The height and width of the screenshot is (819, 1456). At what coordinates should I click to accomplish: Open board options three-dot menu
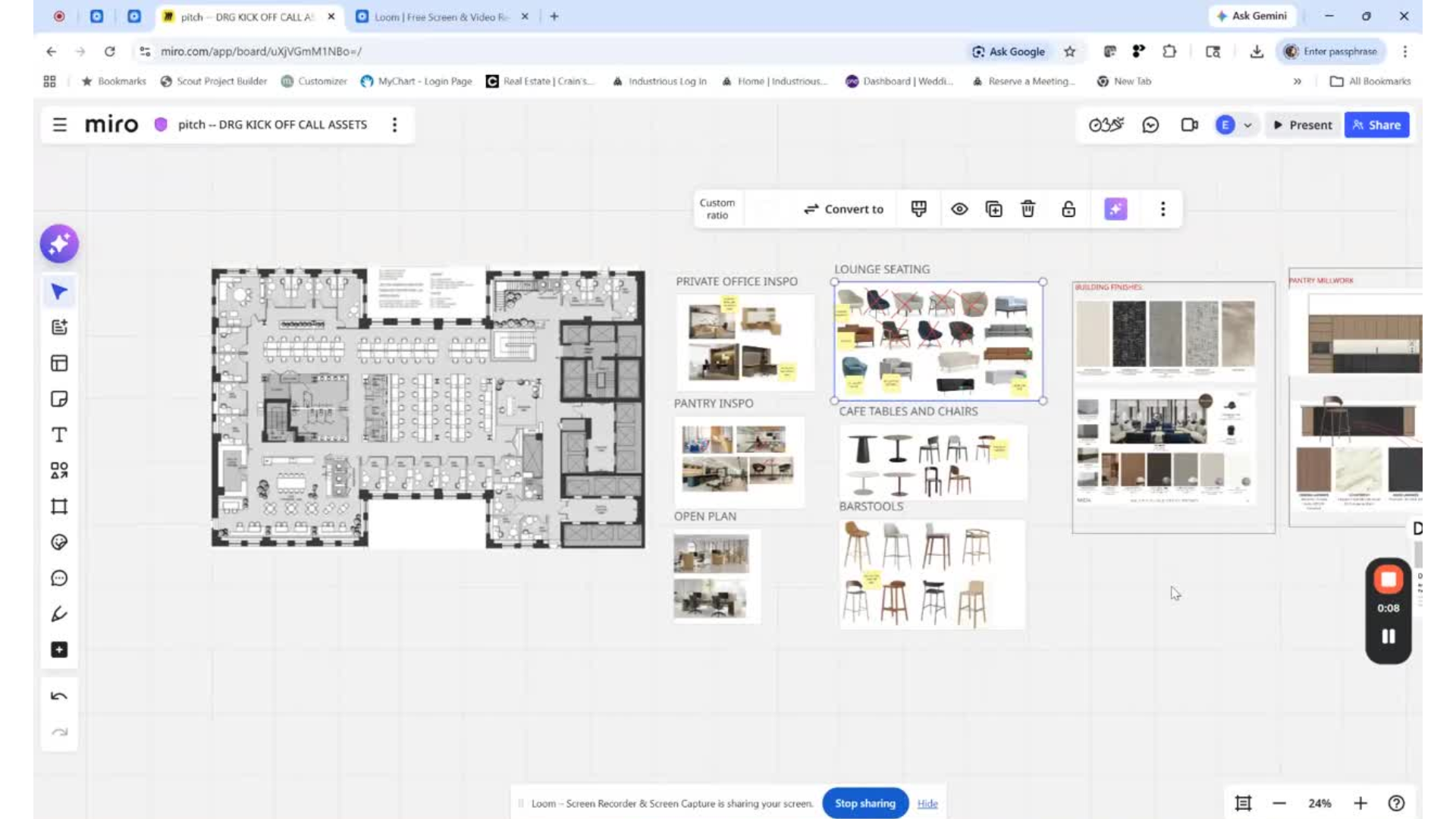[x=394, y=124]
